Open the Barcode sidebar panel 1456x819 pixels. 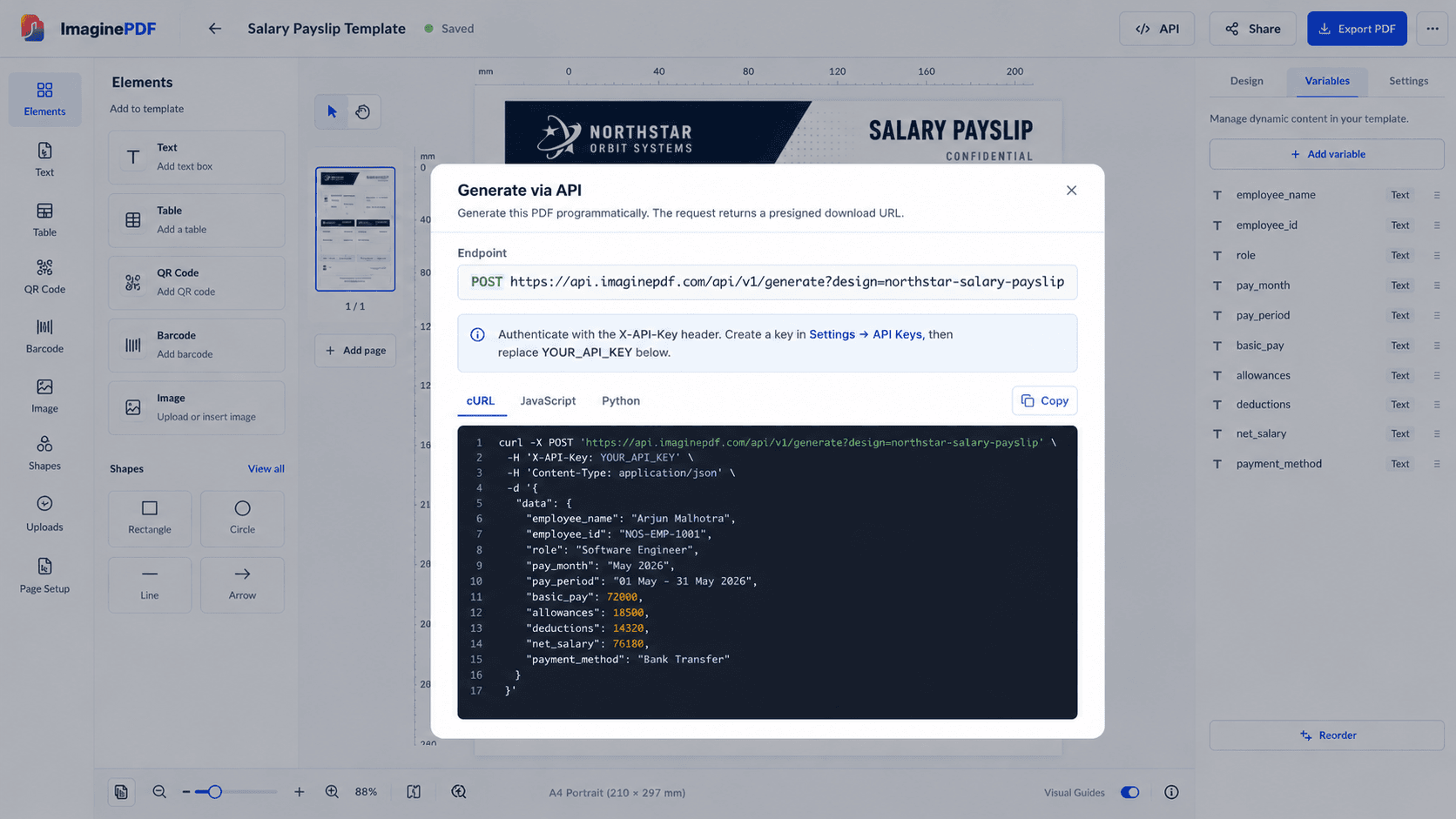coord(44,336)
